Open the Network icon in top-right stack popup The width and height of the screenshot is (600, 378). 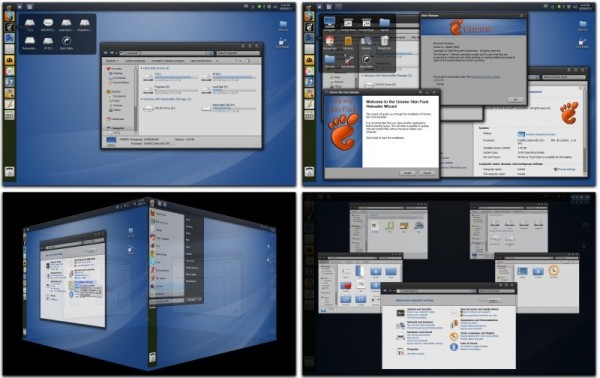click(x=366, y=41)
